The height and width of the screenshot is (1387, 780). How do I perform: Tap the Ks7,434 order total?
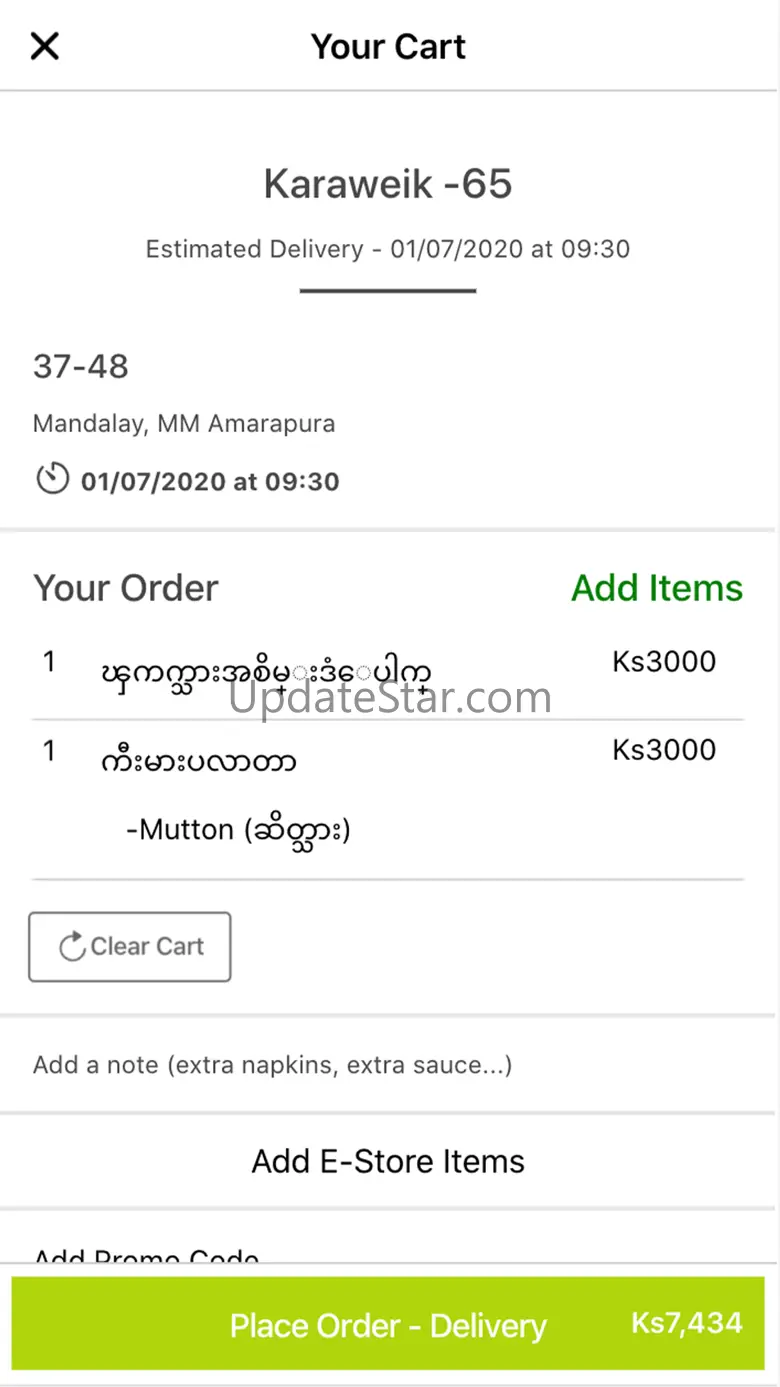pyautogui.click(x=687, y=1324)
